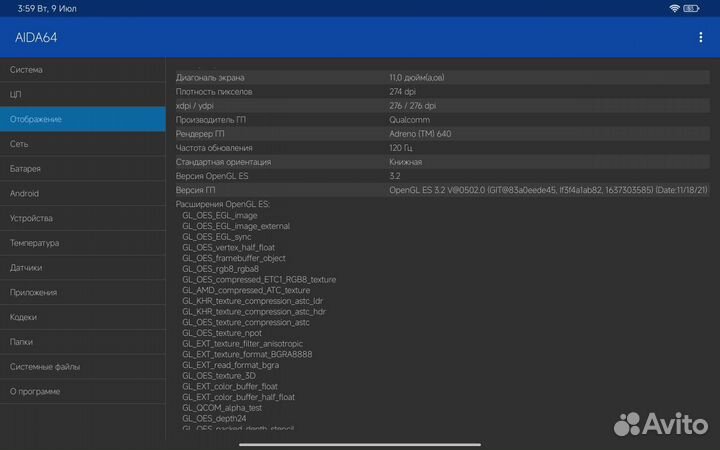720x450 pixels.
Task: Open the three-dot overflow menu
Action: coord(700,37)
